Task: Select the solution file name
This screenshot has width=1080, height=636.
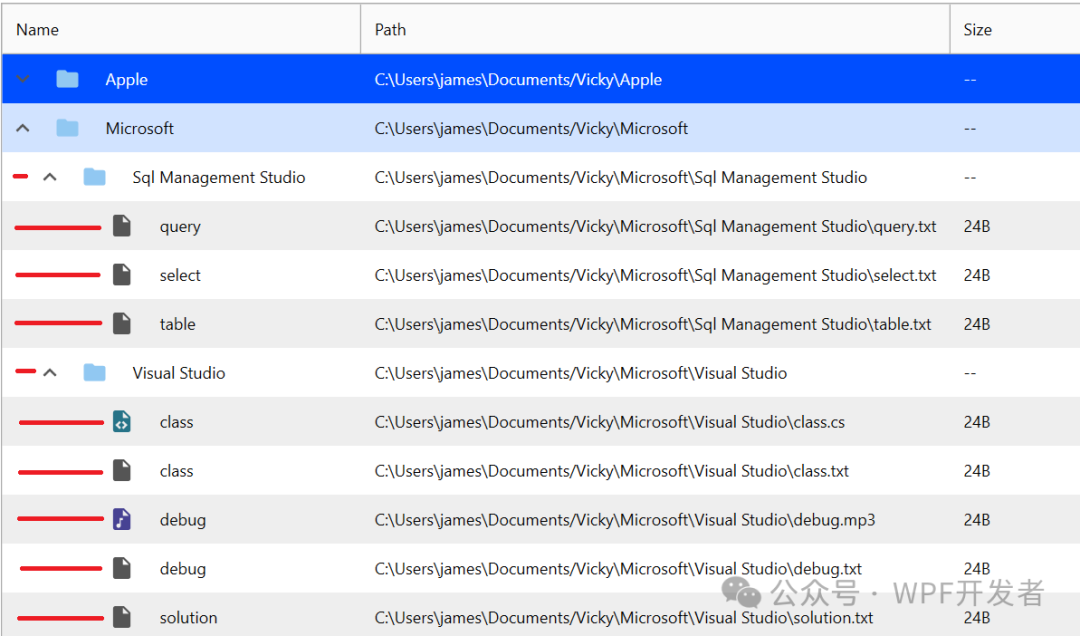Action: coord(188,617)
